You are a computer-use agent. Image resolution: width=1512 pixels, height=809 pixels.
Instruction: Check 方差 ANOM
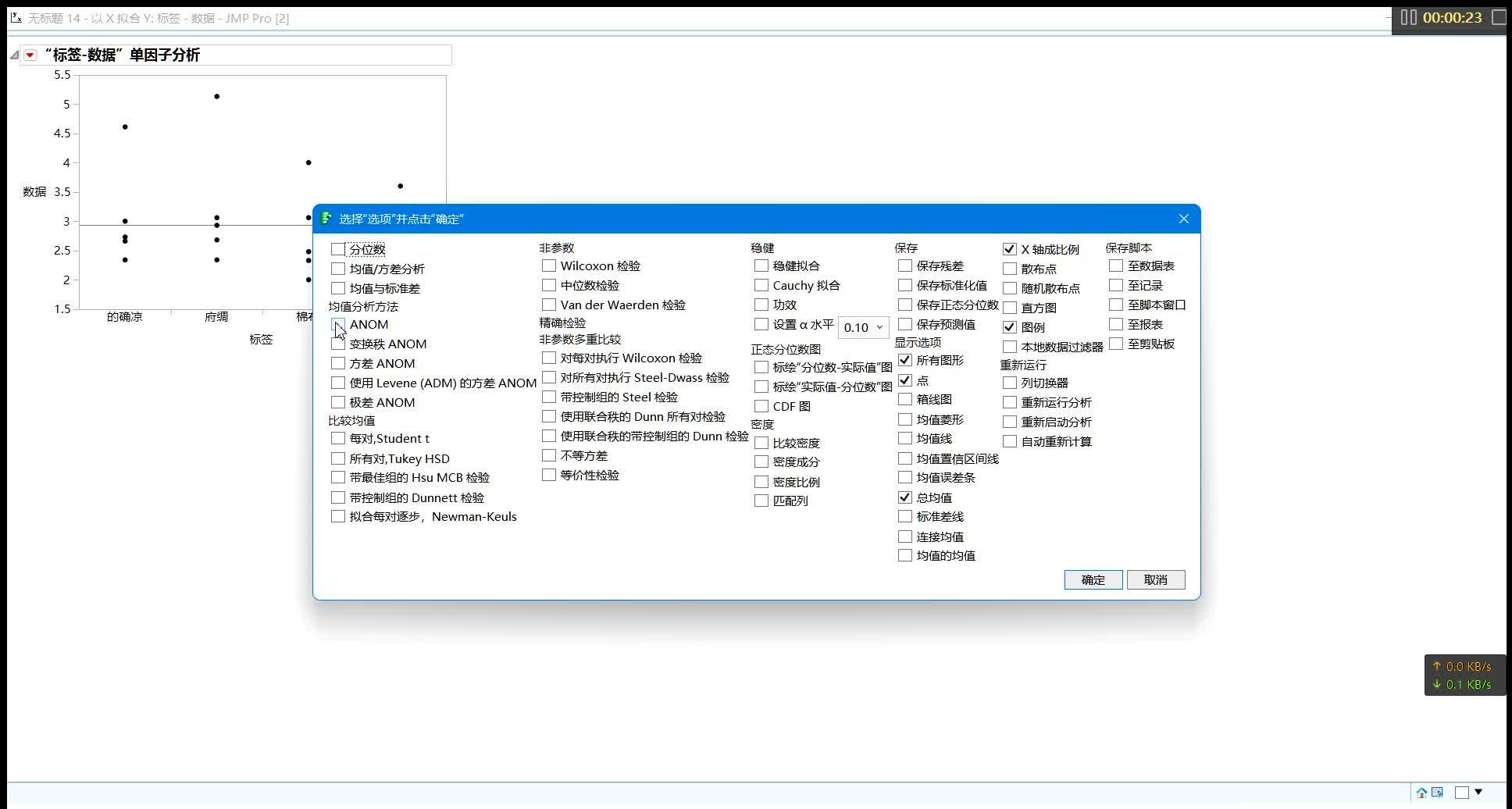point(338,363)
